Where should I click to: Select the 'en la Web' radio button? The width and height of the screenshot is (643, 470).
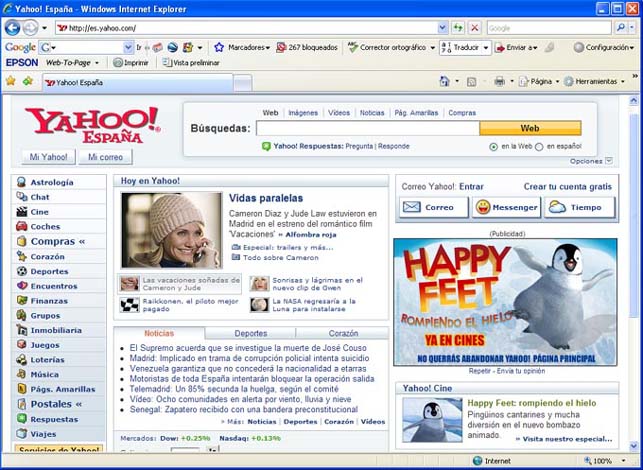(x=494, y=147)
